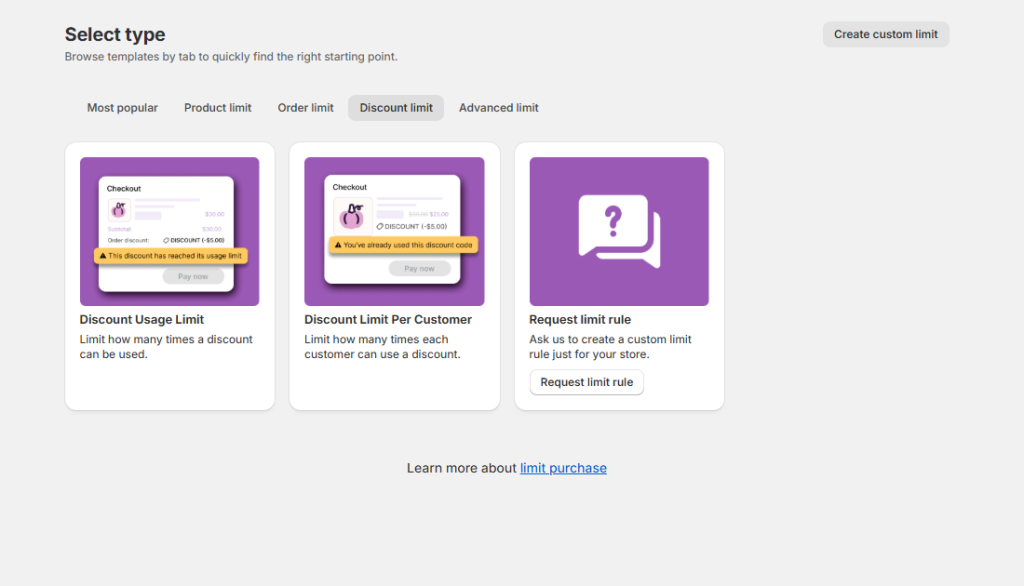Click warning icon in usage limit reached banner
This screenshot has width=1024, height=586.
click(x=102, y=256)
